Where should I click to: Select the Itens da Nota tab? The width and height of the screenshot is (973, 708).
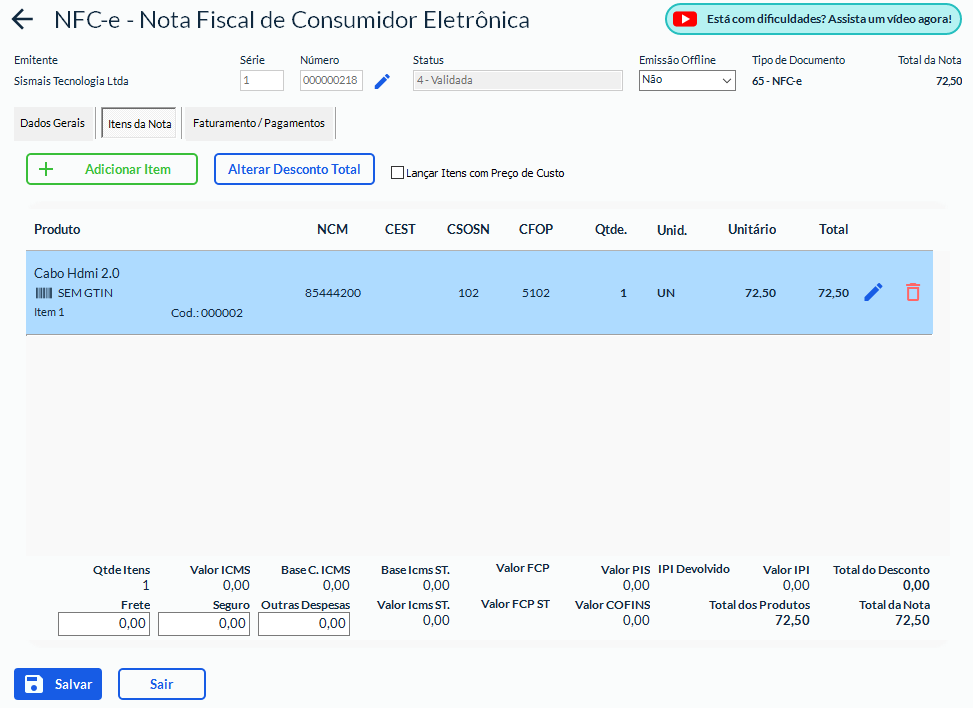click(x=139, y=124)
